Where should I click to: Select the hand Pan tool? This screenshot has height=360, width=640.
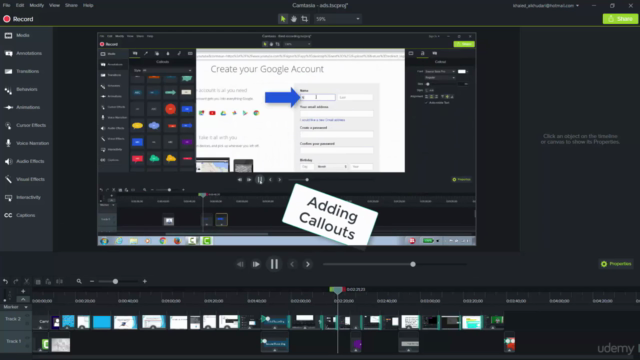pyautogui.click(x=293, y=19)
